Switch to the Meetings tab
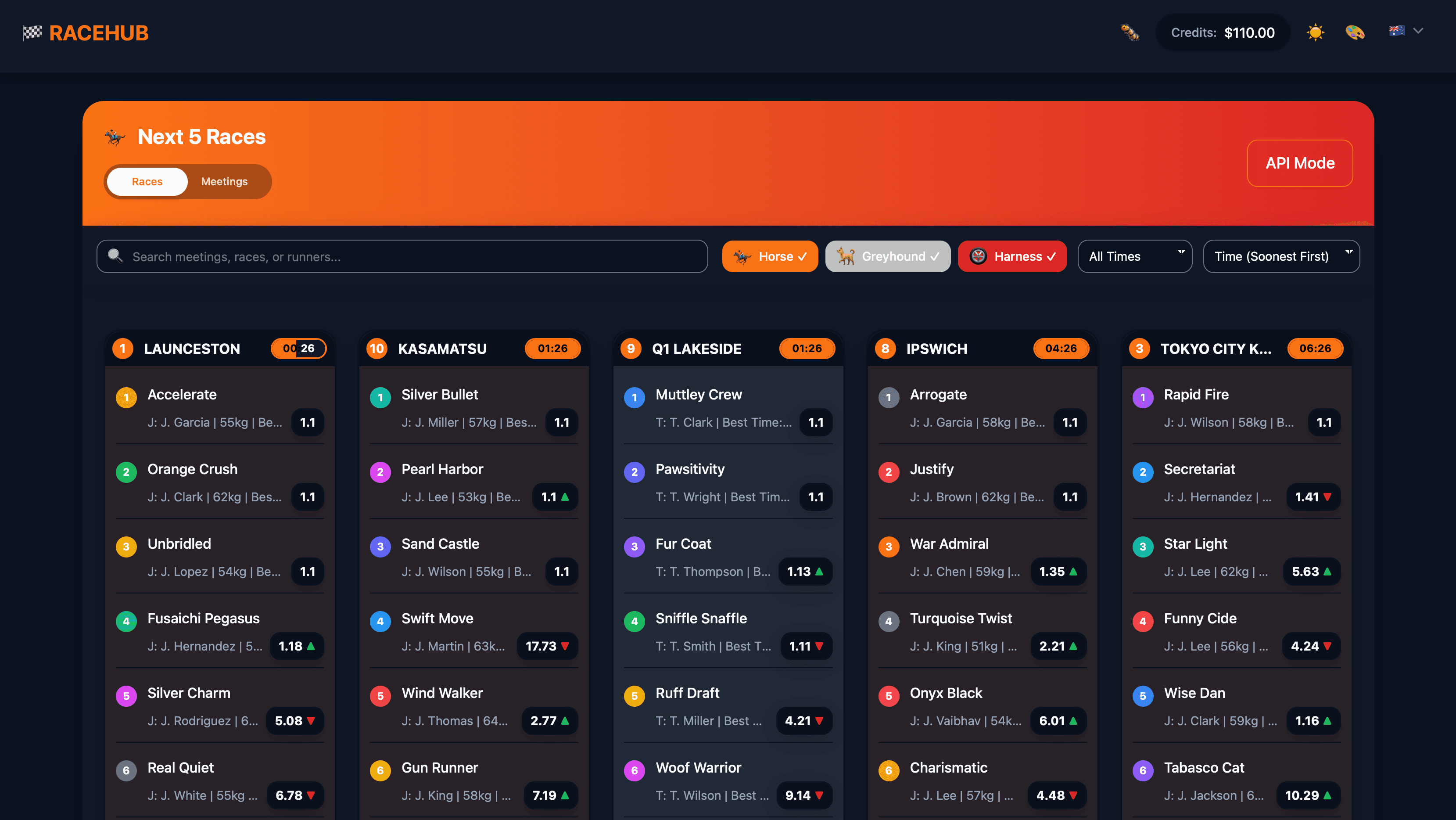This screenshot has width=1456, height=820. 224,182
